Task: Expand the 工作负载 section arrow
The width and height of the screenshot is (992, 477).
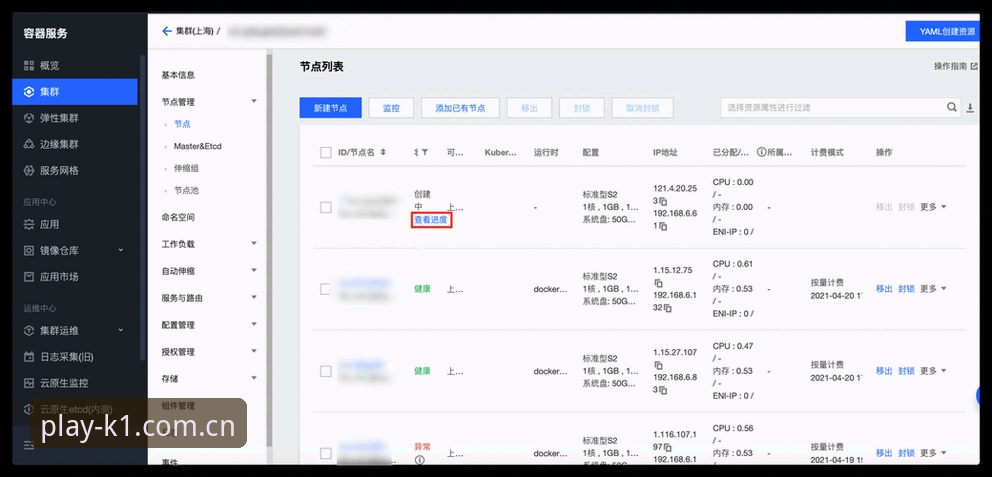Action: [254, 244]
